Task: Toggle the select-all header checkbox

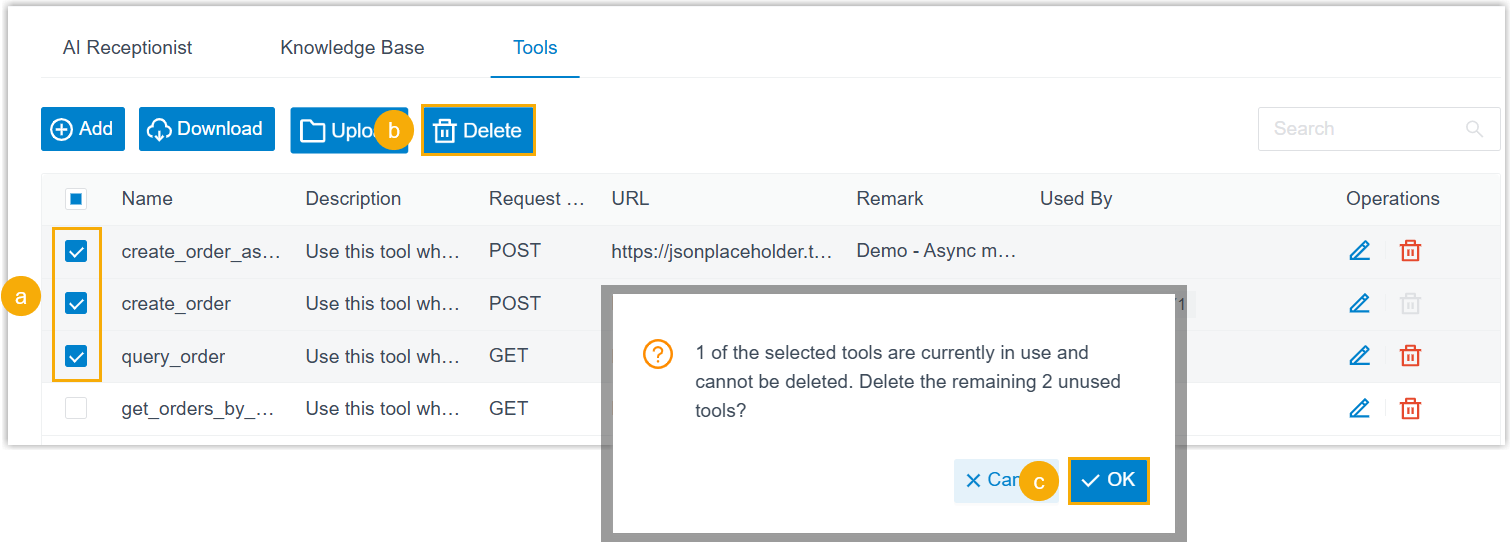Action: 76,199
